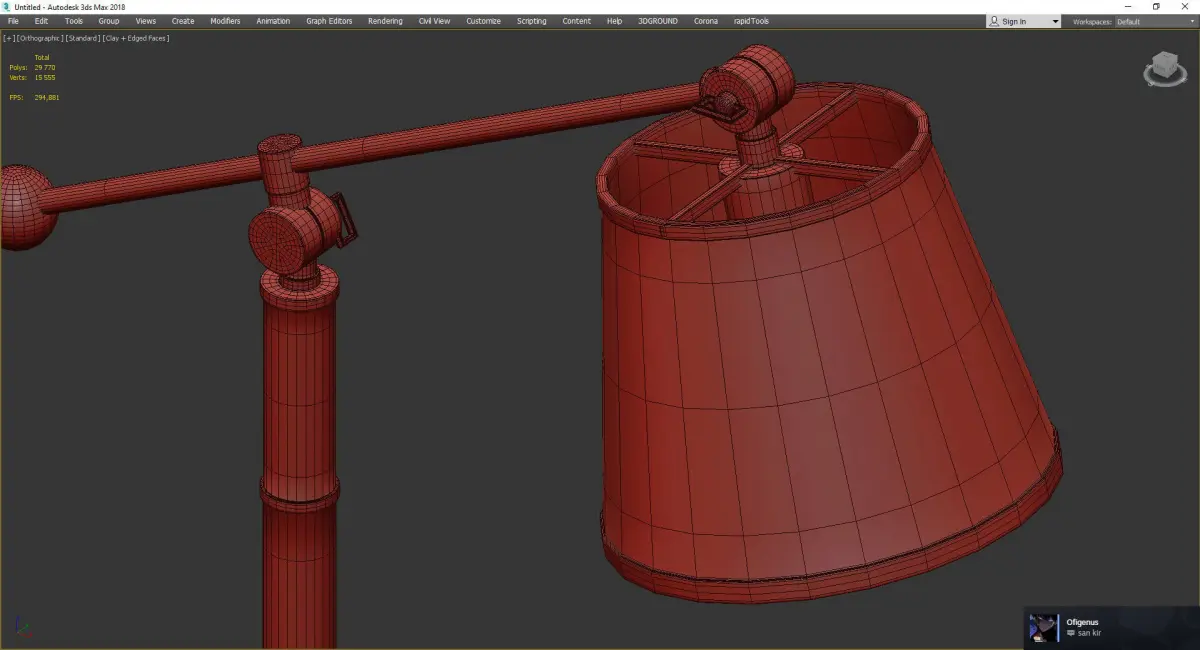Click the [+] viewport general menu label
This screenshot has height=650, width=1200.
[x=8, y=38]
